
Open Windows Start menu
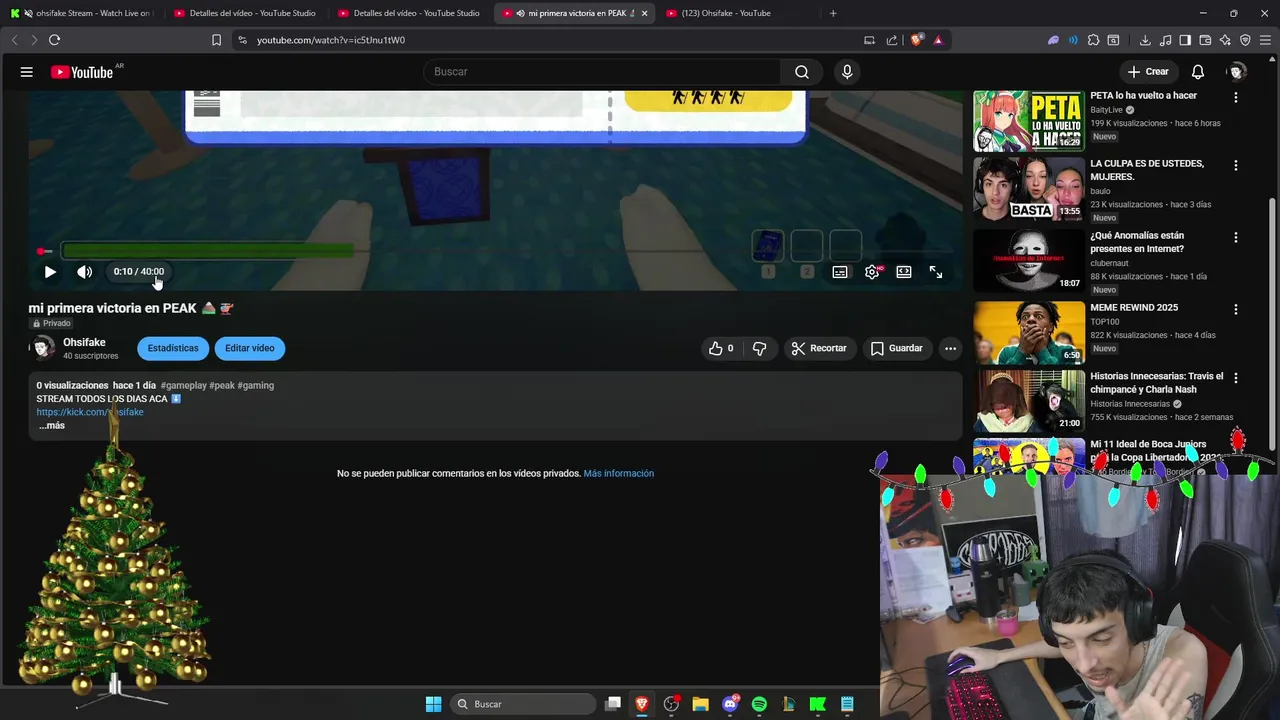433,704
